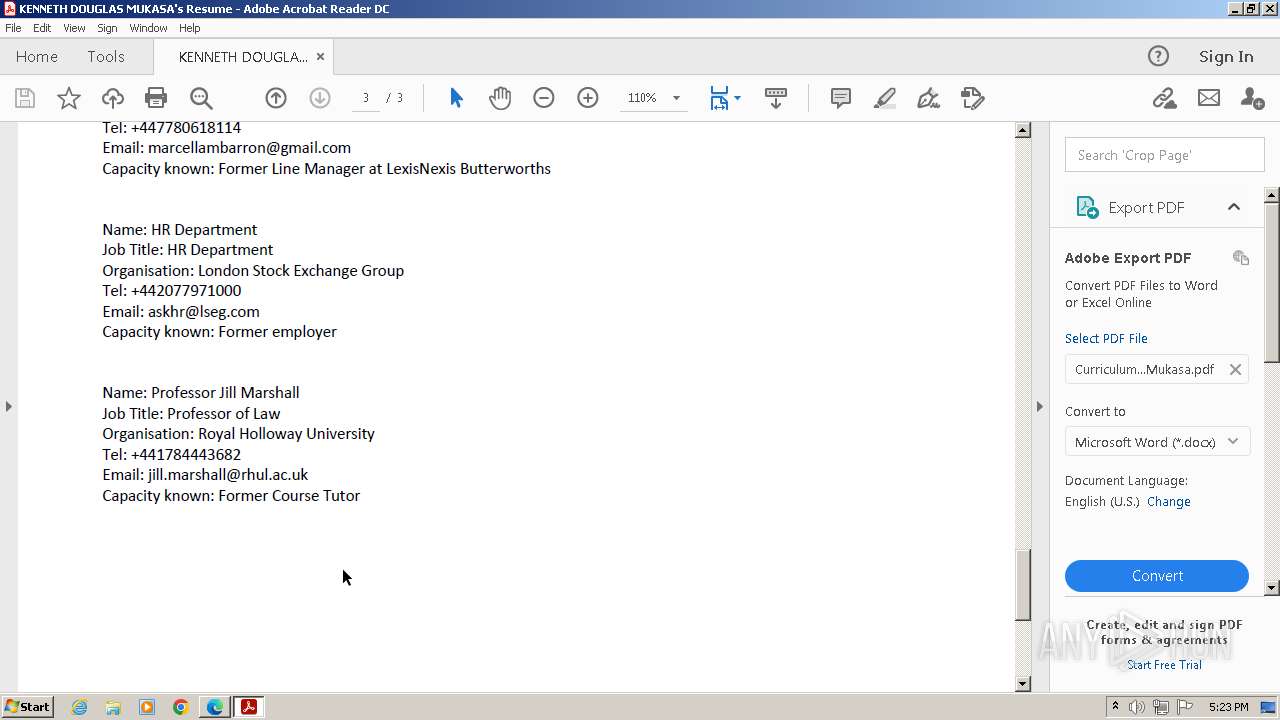The image size is (1280, 720).
Task: Open the Window menu
Action: (148, 28)
